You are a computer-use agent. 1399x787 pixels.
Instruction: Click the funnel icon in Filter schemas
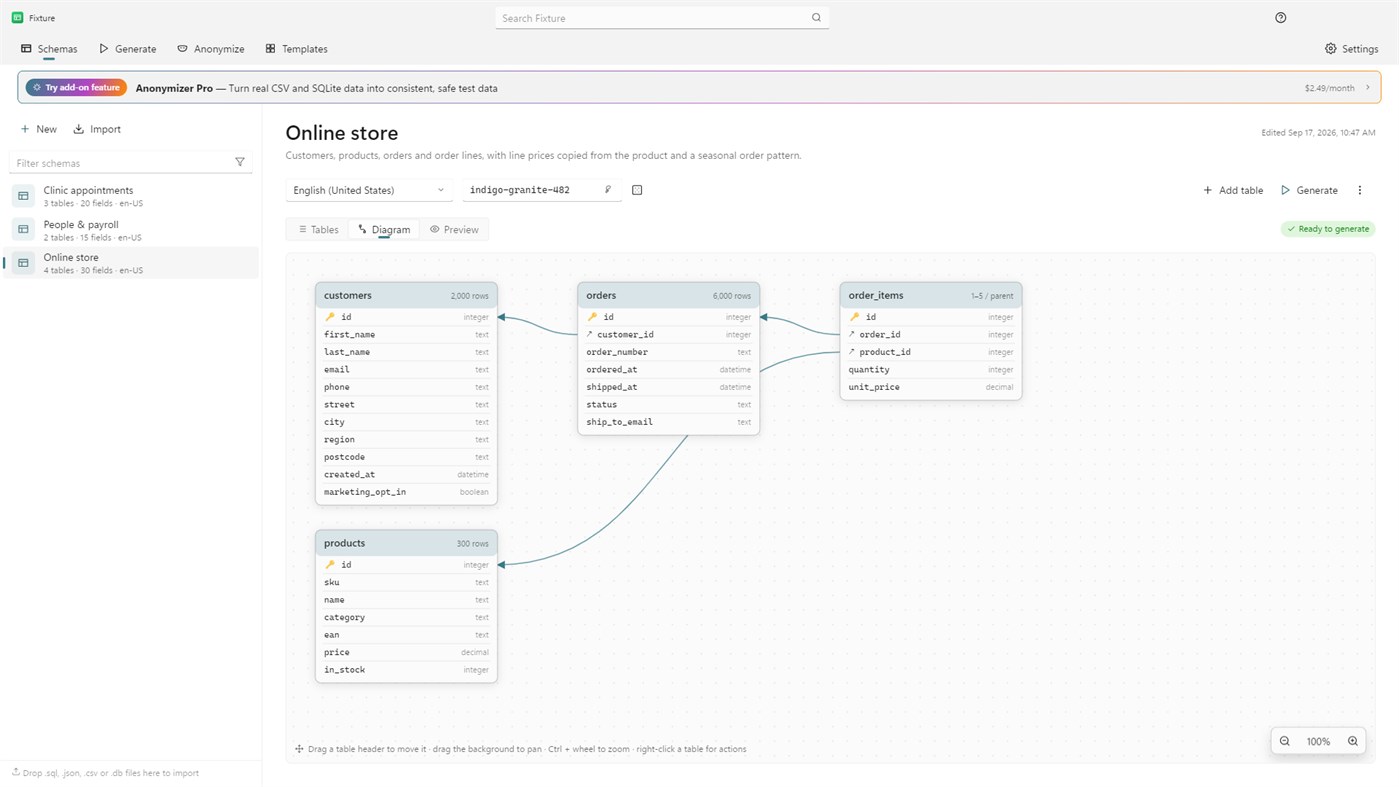[x=240, y=162]
